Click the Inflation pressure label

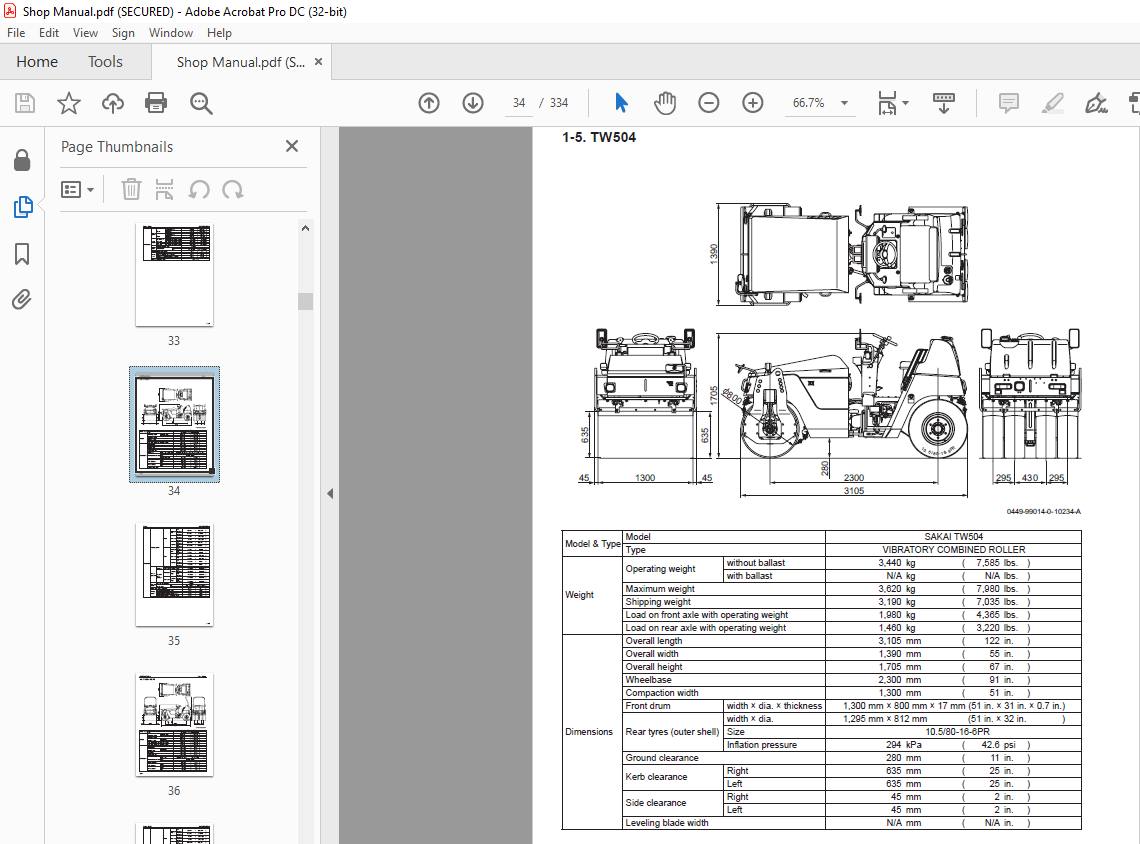pos(762,744)
